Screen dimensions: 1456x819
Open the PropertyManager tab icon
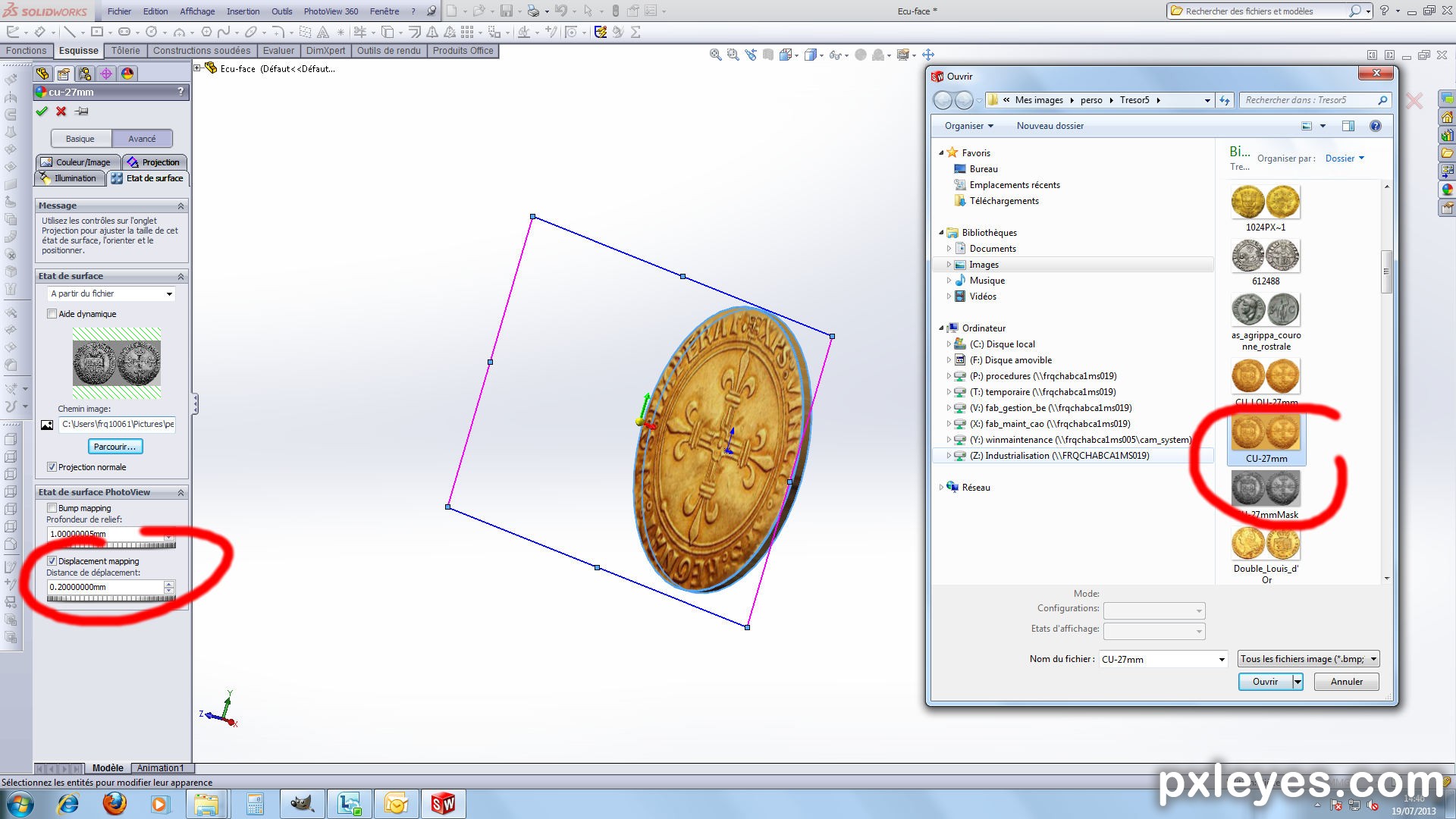click(64, 74)
